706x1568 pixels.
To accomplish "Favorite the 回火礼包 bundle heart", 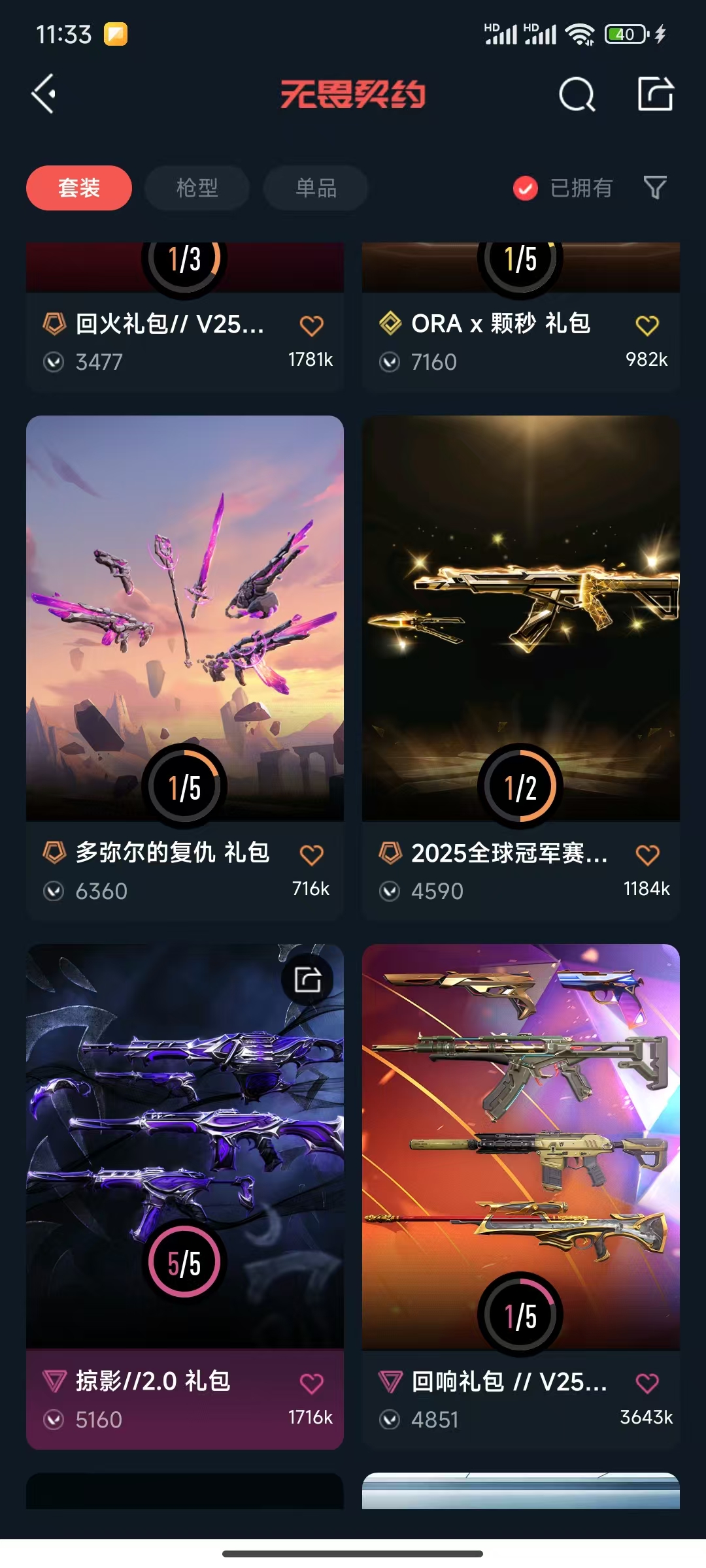I will pyautogui.click(x=312, y=325).
